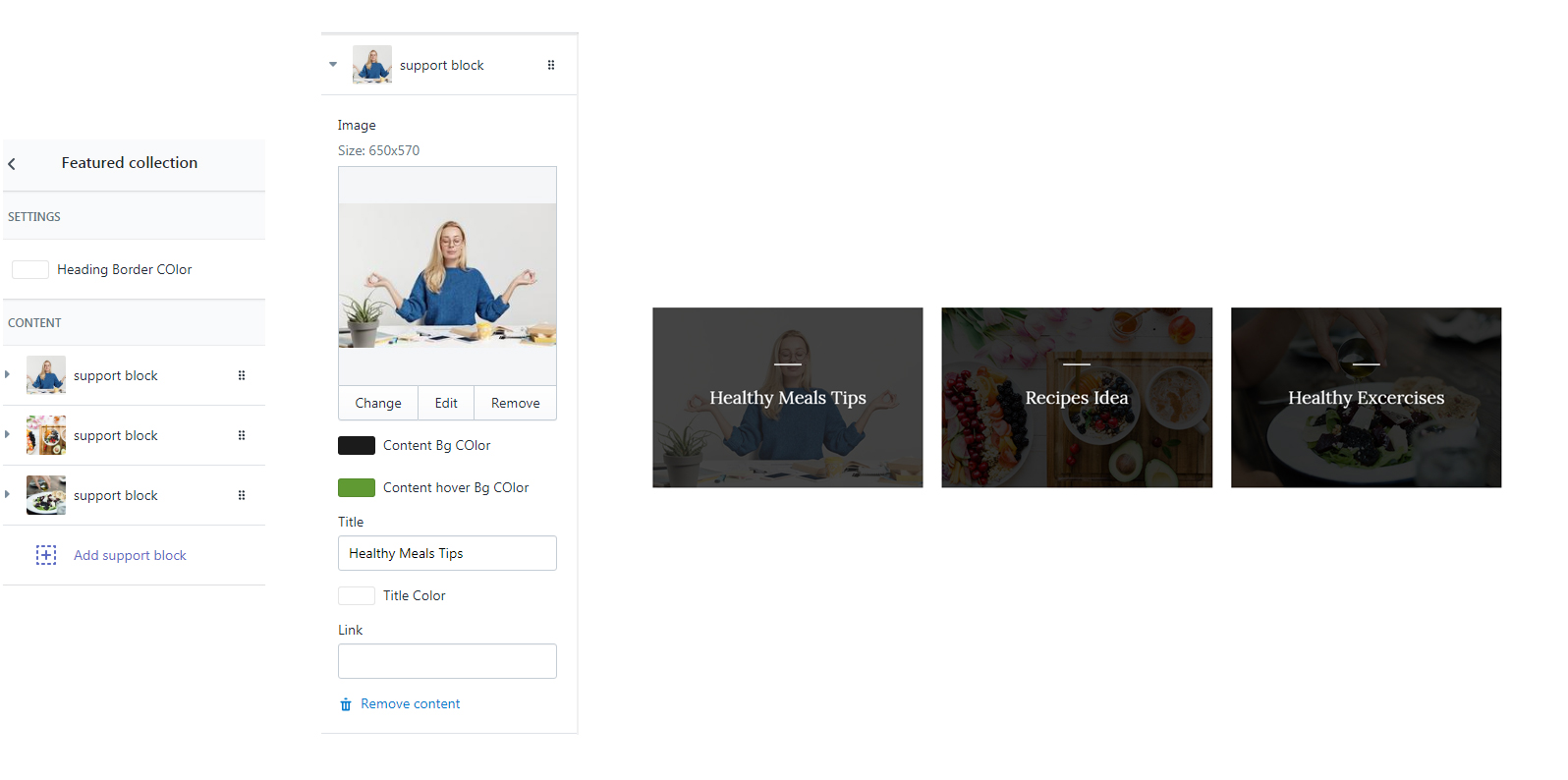Click the Recipes Idea preview card
The width and height of the screenshot is (1568, 780).
pyautogui.click(x=1077, y=398)
